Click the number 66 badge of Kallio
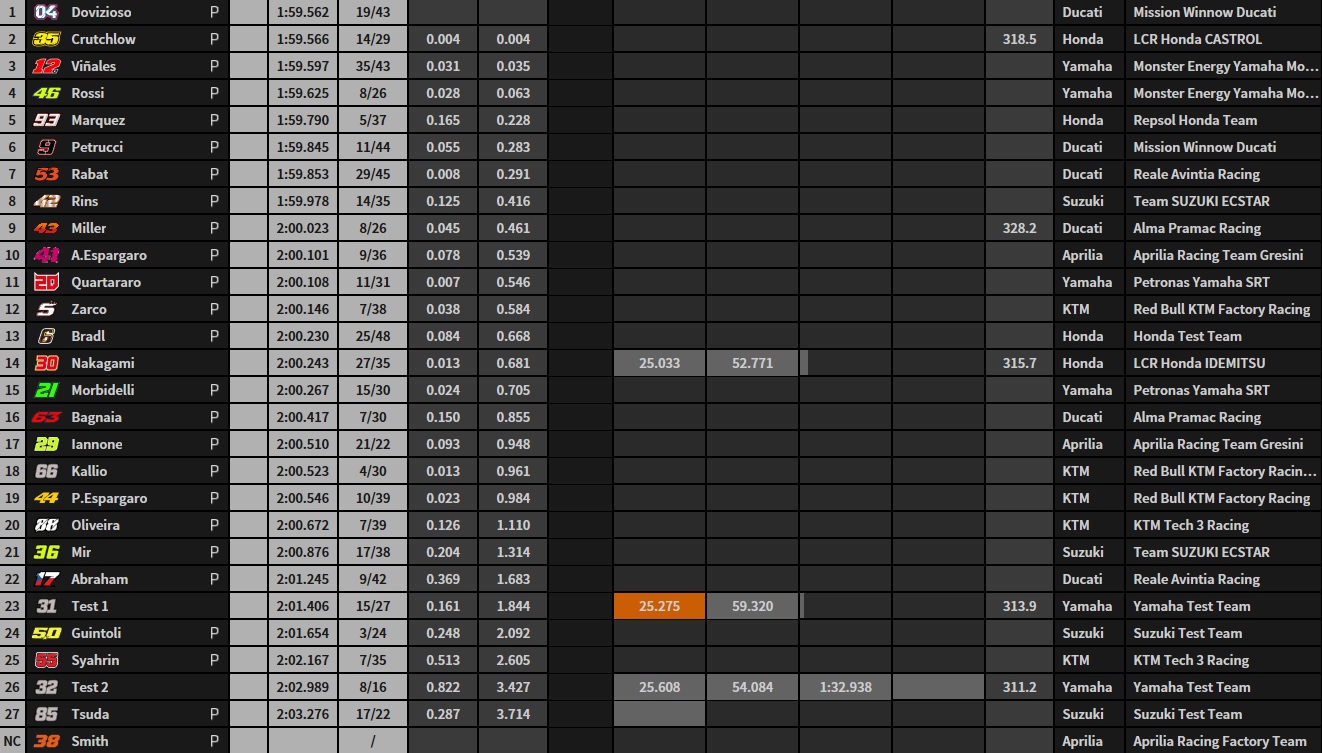Screen dimensions: 1322x753 tap(46, 471)
